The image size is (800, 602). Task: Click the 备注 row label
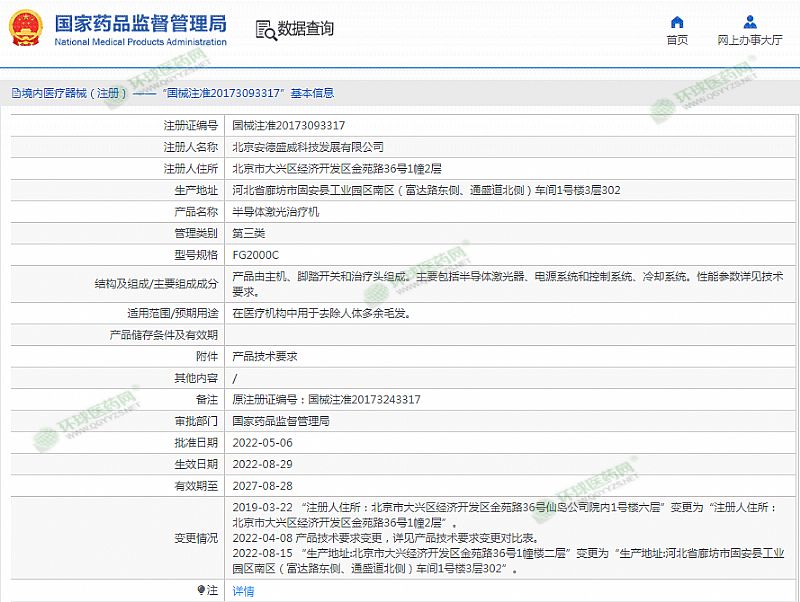coord(207,399)
